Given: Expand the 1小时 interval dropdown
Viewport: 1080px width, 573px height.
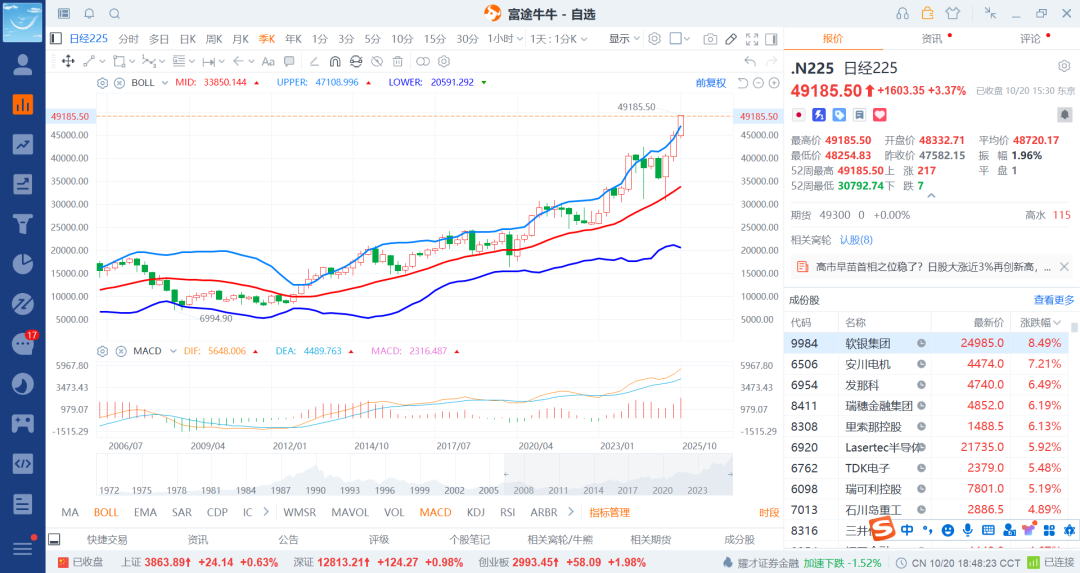Looking at the screenshot, I should pos(505,39).
